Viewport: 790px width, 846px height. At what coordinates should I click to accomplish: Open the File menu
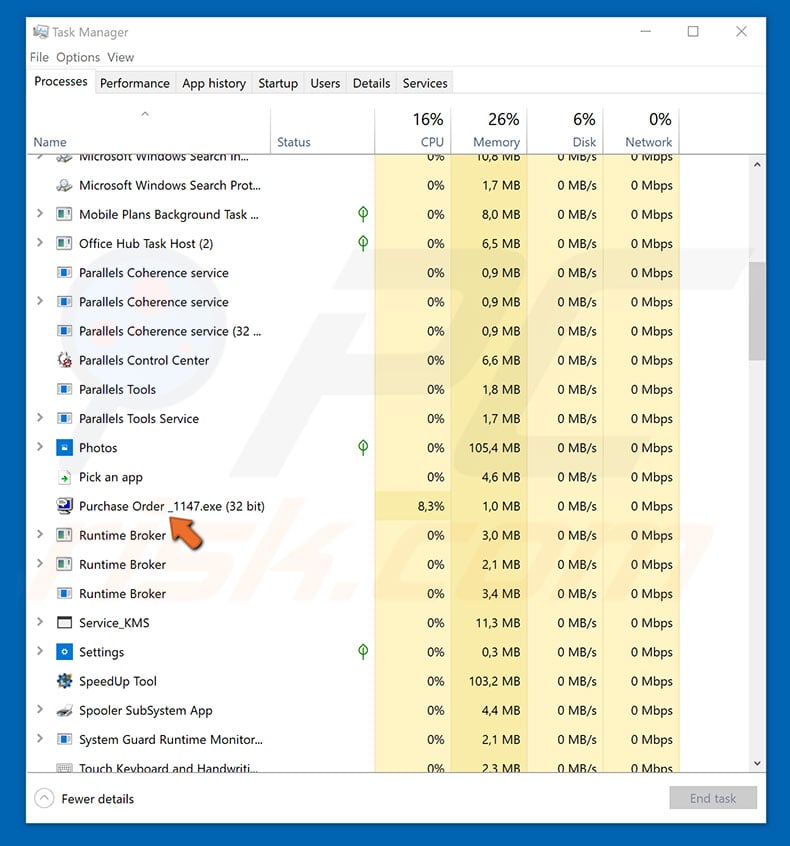(x=39, y=57)
